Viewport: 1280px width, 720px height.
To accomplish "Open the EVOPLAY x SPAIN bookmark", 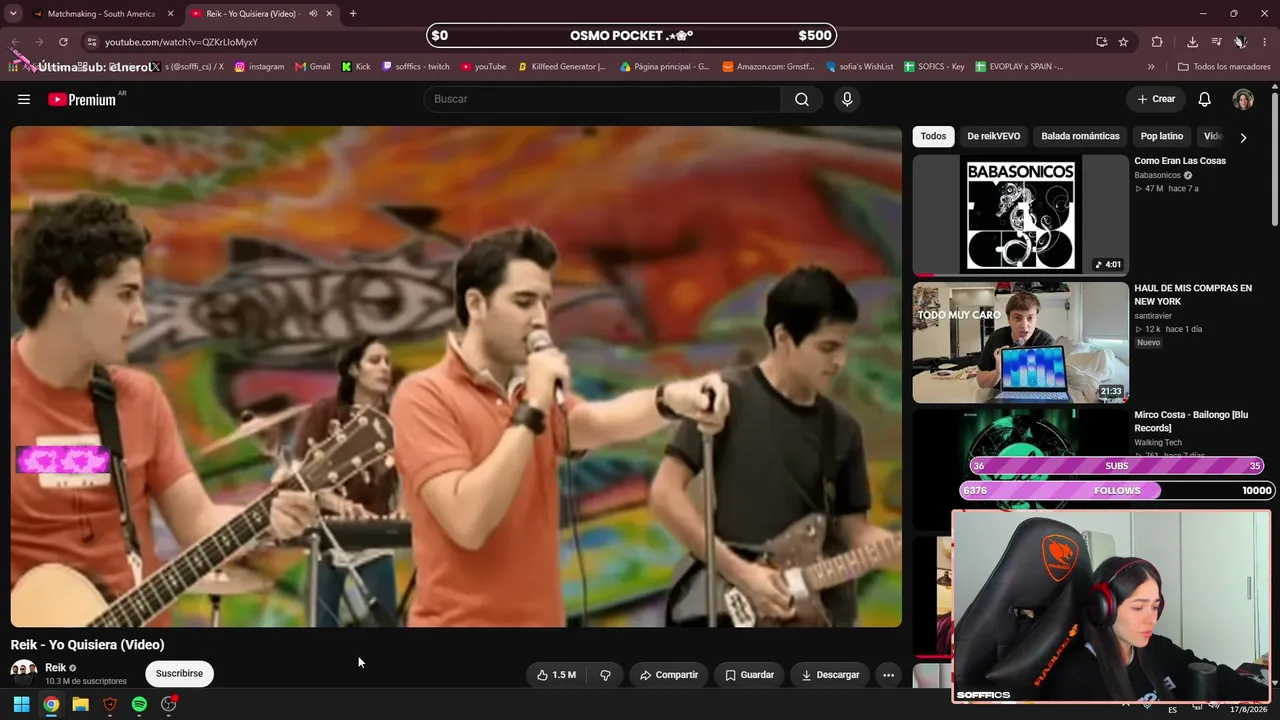I will 1019,67.
